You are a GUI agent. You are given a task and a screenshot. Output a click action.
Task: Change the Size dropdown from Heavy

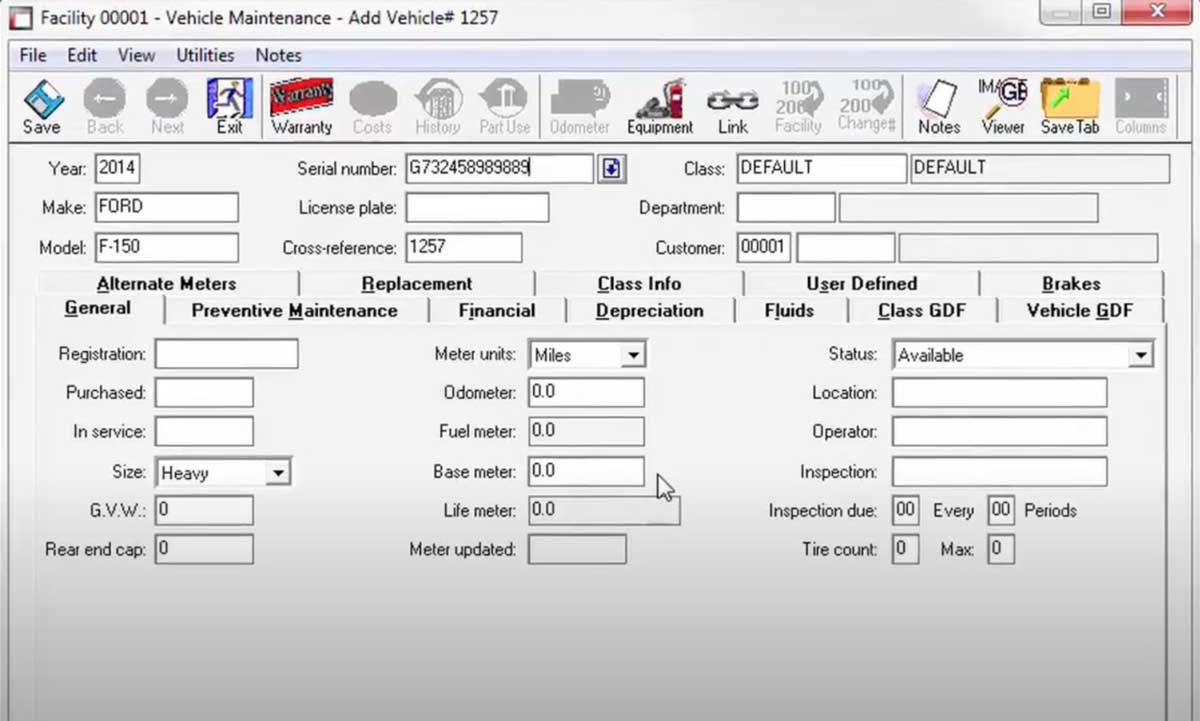[278, 471]
